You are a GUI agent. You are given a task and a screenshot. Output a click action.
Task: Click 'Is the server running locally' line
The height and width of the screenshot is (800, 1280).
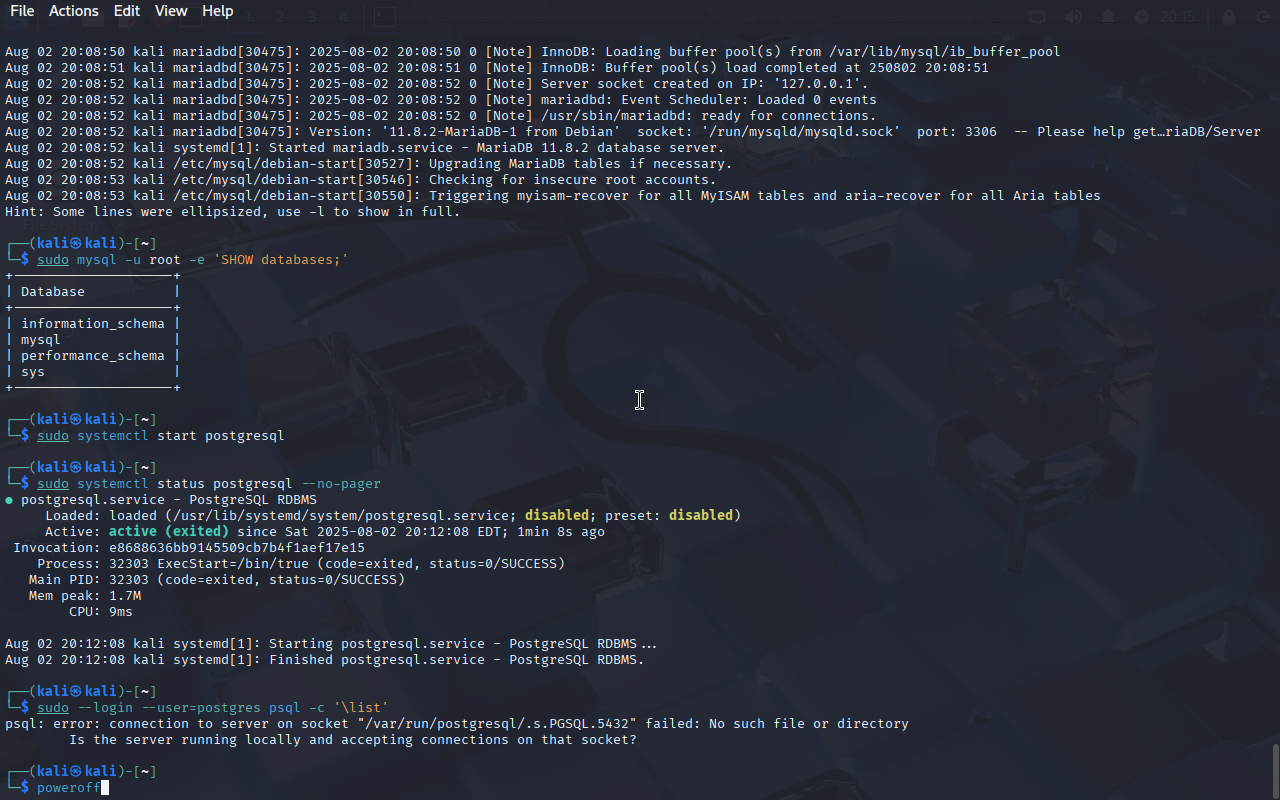[x=353, y=740]
